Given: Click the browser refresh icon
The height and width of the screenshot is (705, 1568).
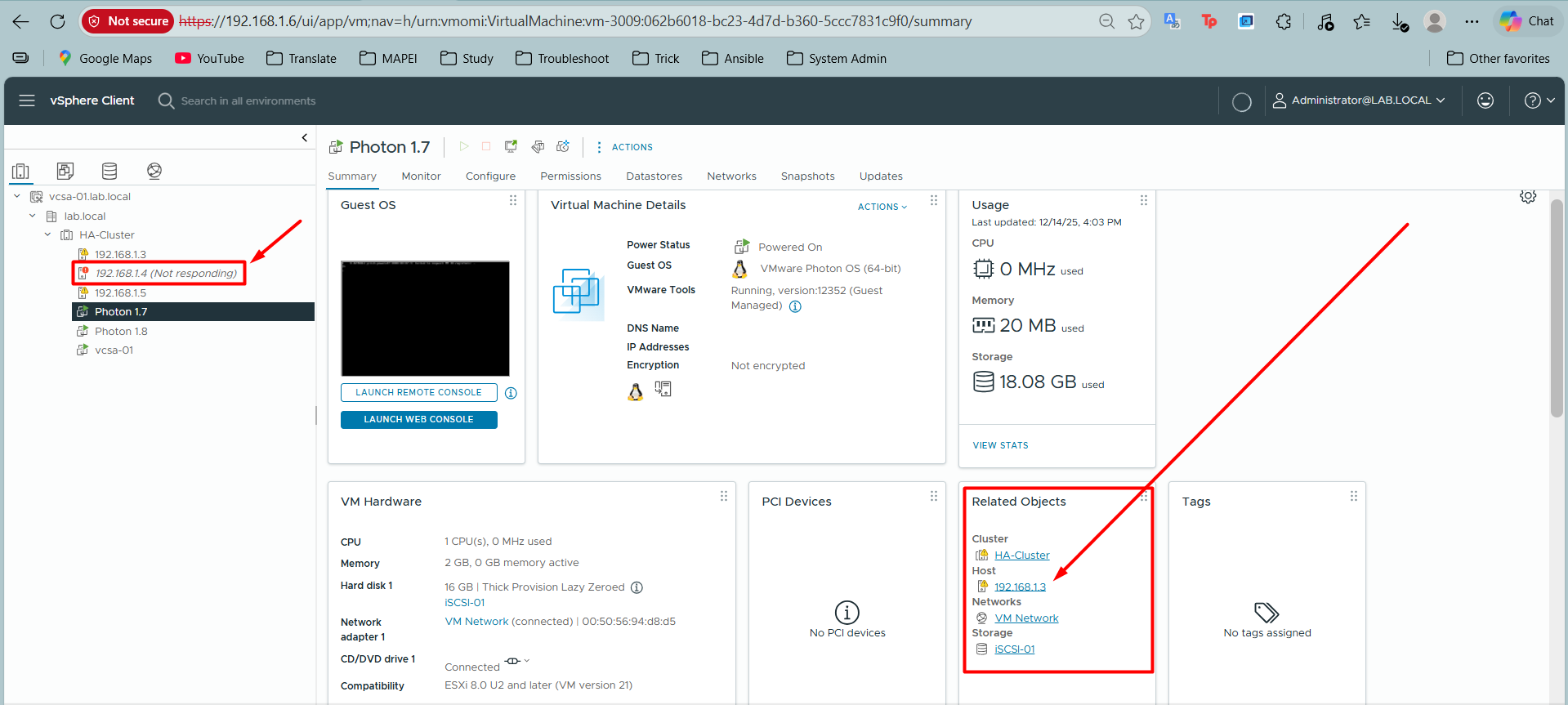Looking at the screenshot, I should point(57,21).
